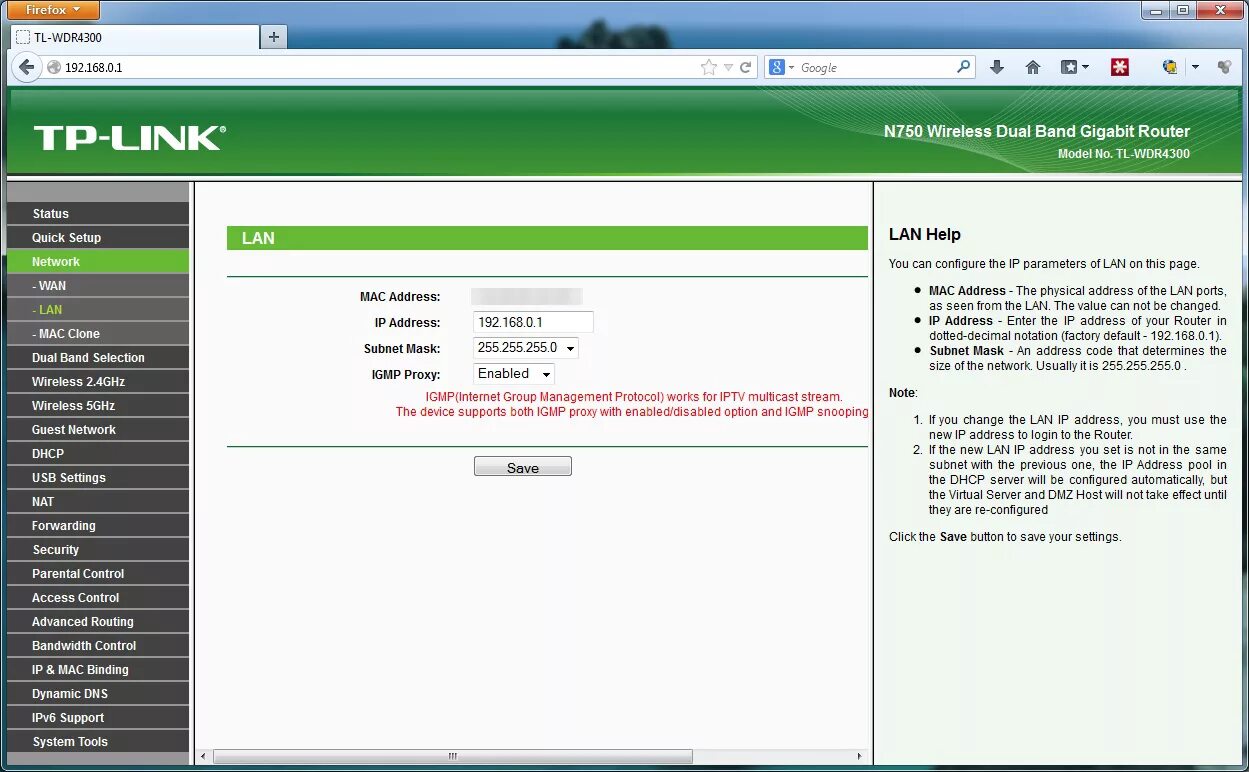Open the IGMP Proxy dropdown

coord(514,374)
